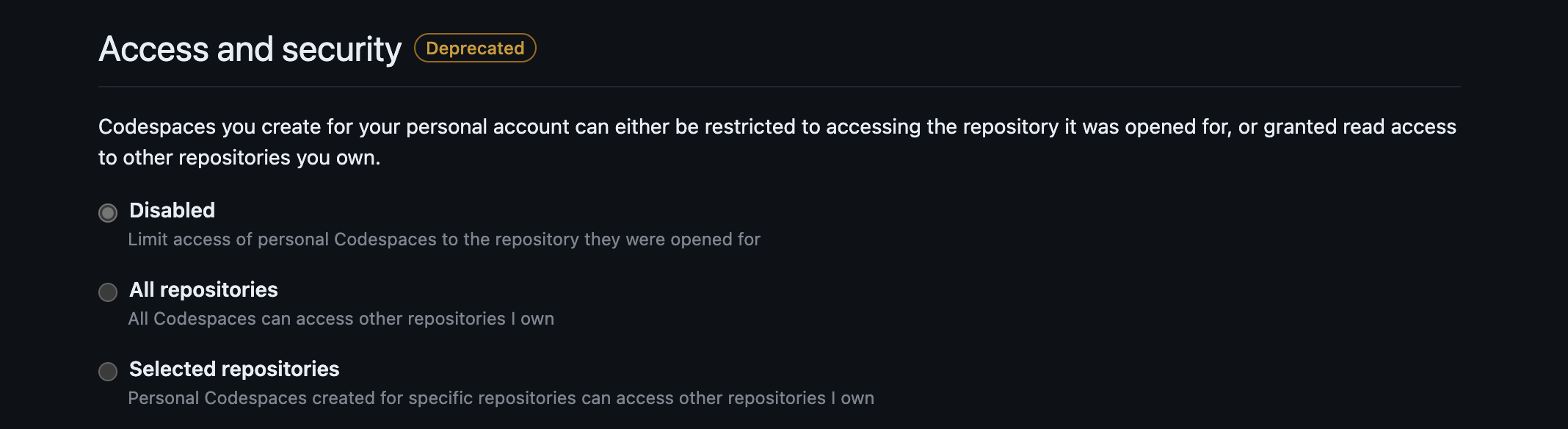The image size is (1568, 429).
Task: Click the All repositories description text
Action: pyautogui.click(x=341, y=319)
